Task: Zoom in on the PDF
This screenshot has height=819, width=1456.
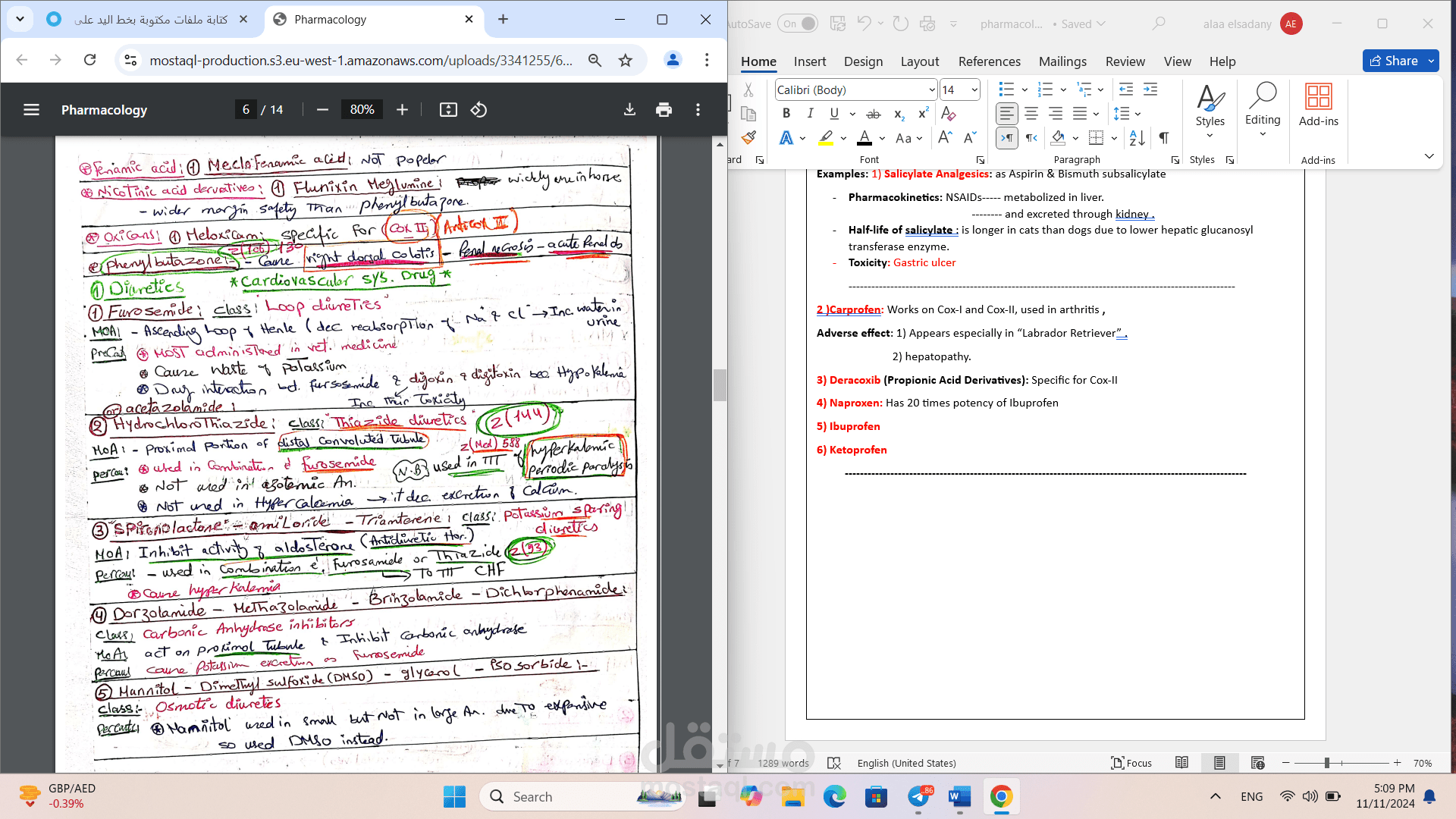Action: (402, 110)
